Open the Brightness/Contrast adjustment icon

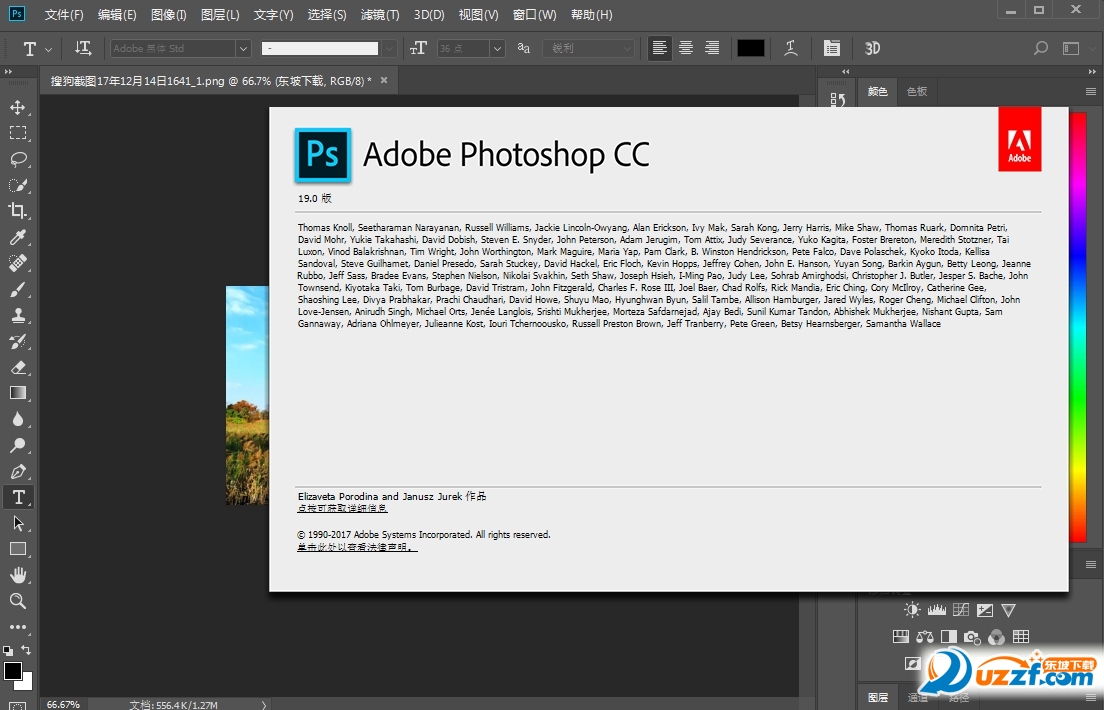click(910, 608)
